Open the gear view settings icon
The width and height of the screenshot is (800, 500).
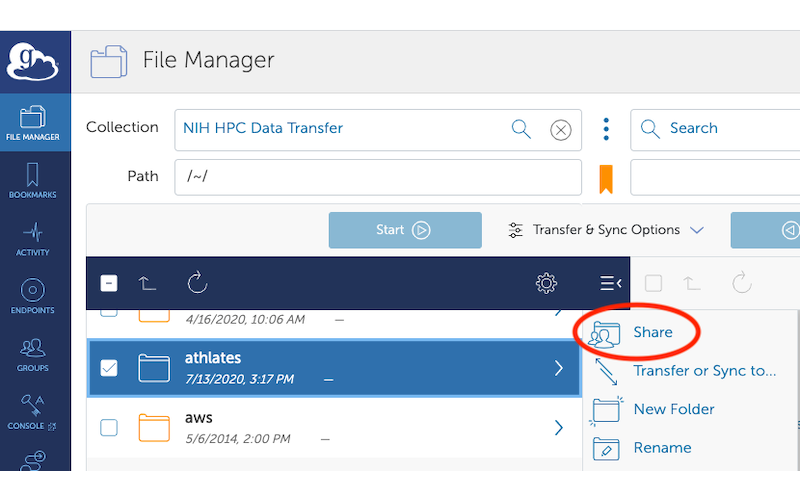[546, 283]
